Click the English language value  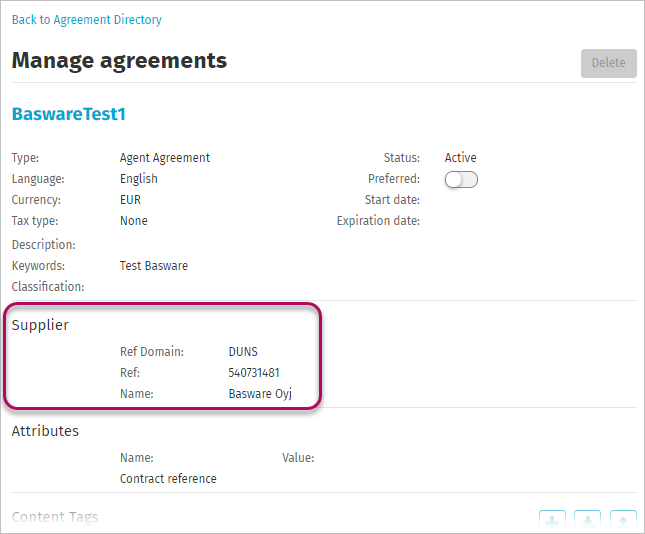coord(139,179)
